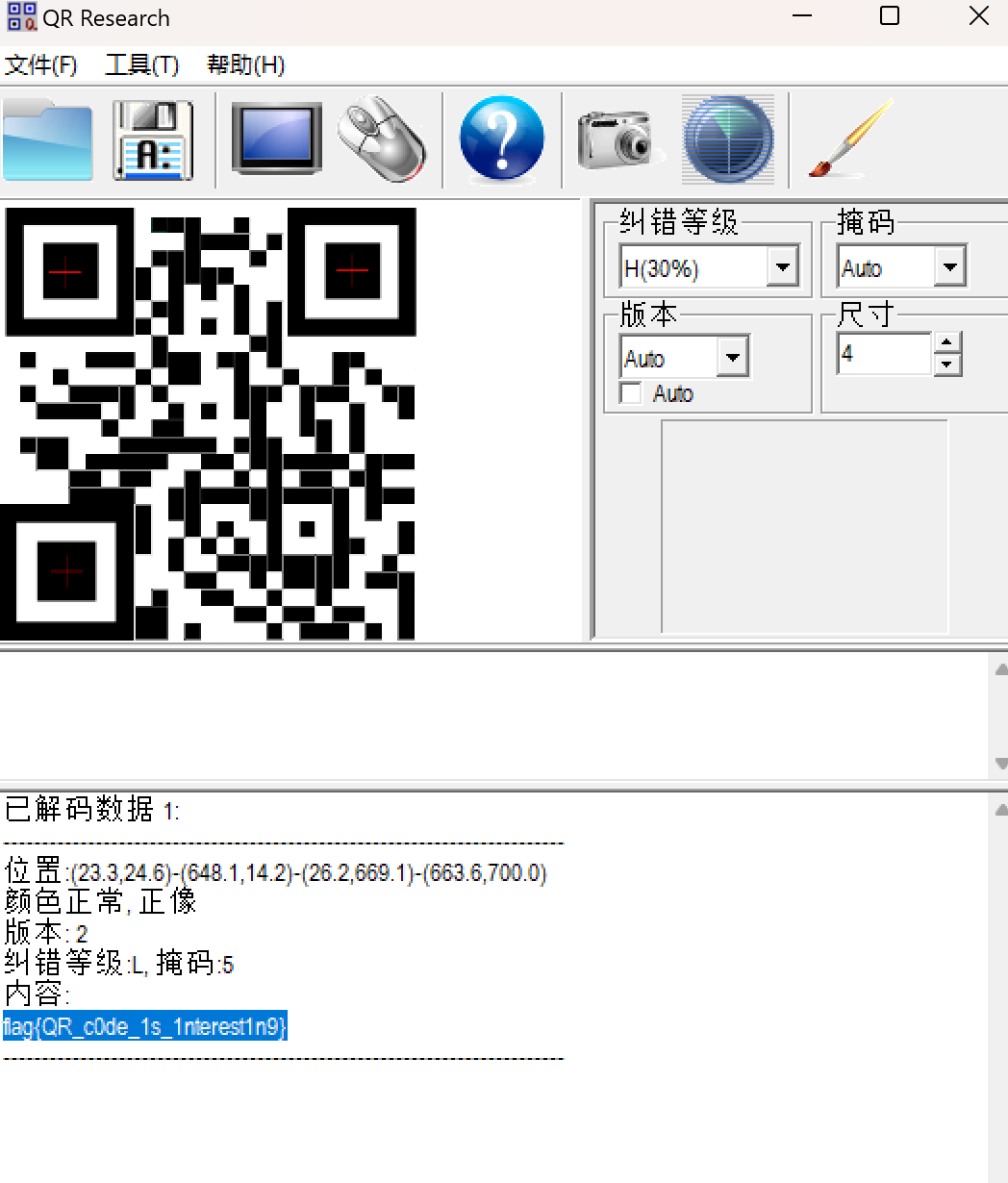Image resolution: width=1008 pixels, height=1183 pixels.
Task: Open the 文件(F) menu
Action: click(41, 65)
